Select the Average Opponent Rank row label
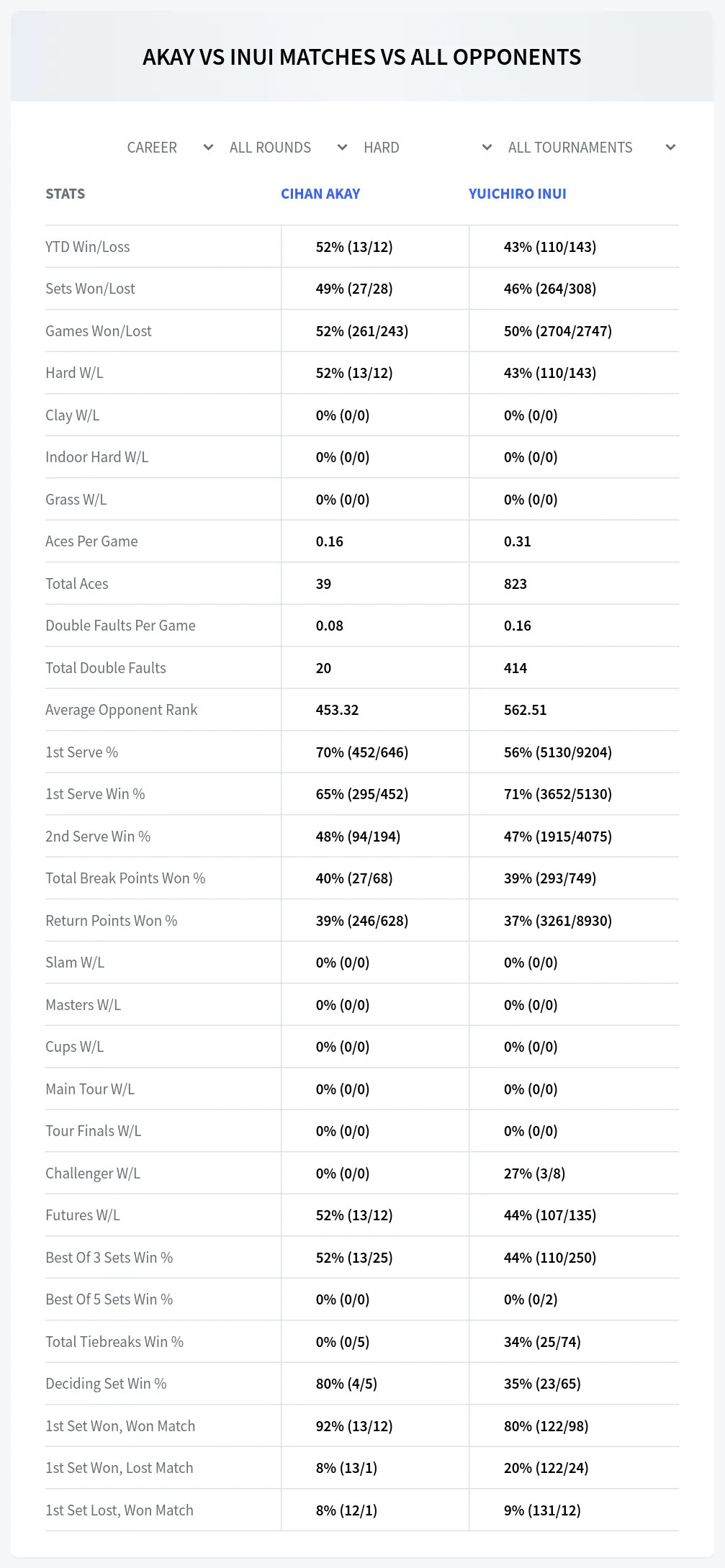The height and width of the screenshot is (1568, 725). point(121,710)
